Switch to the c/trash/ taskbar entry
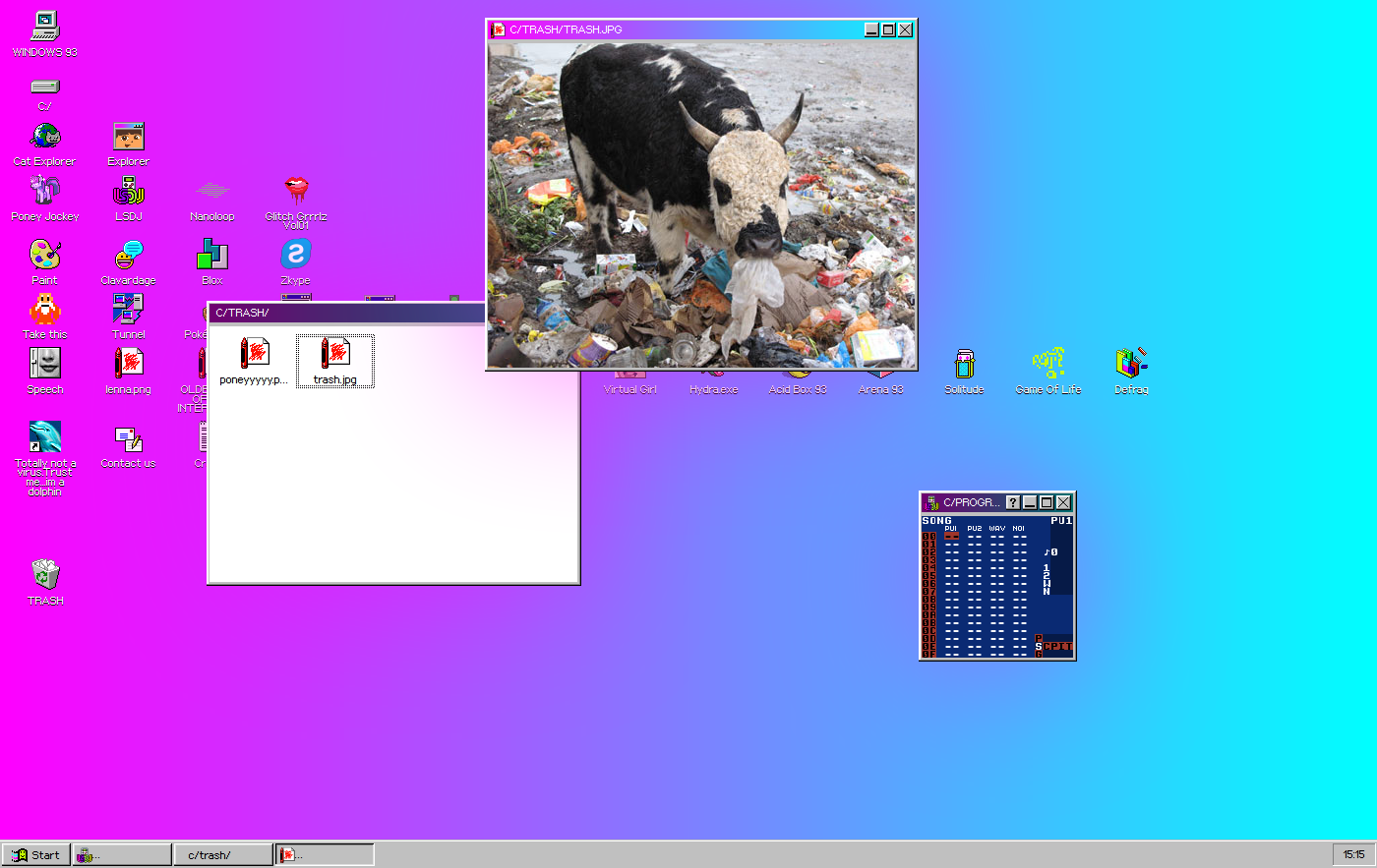This screenshot has width=1377, height=868. pyautogui.click(x=221, y=854)
